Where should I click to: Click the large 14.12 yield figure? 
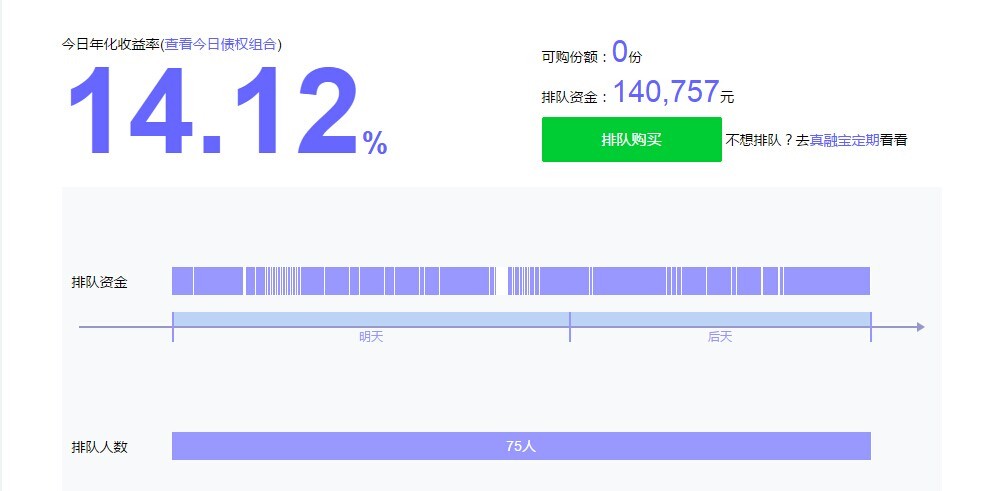coord(212,112)
